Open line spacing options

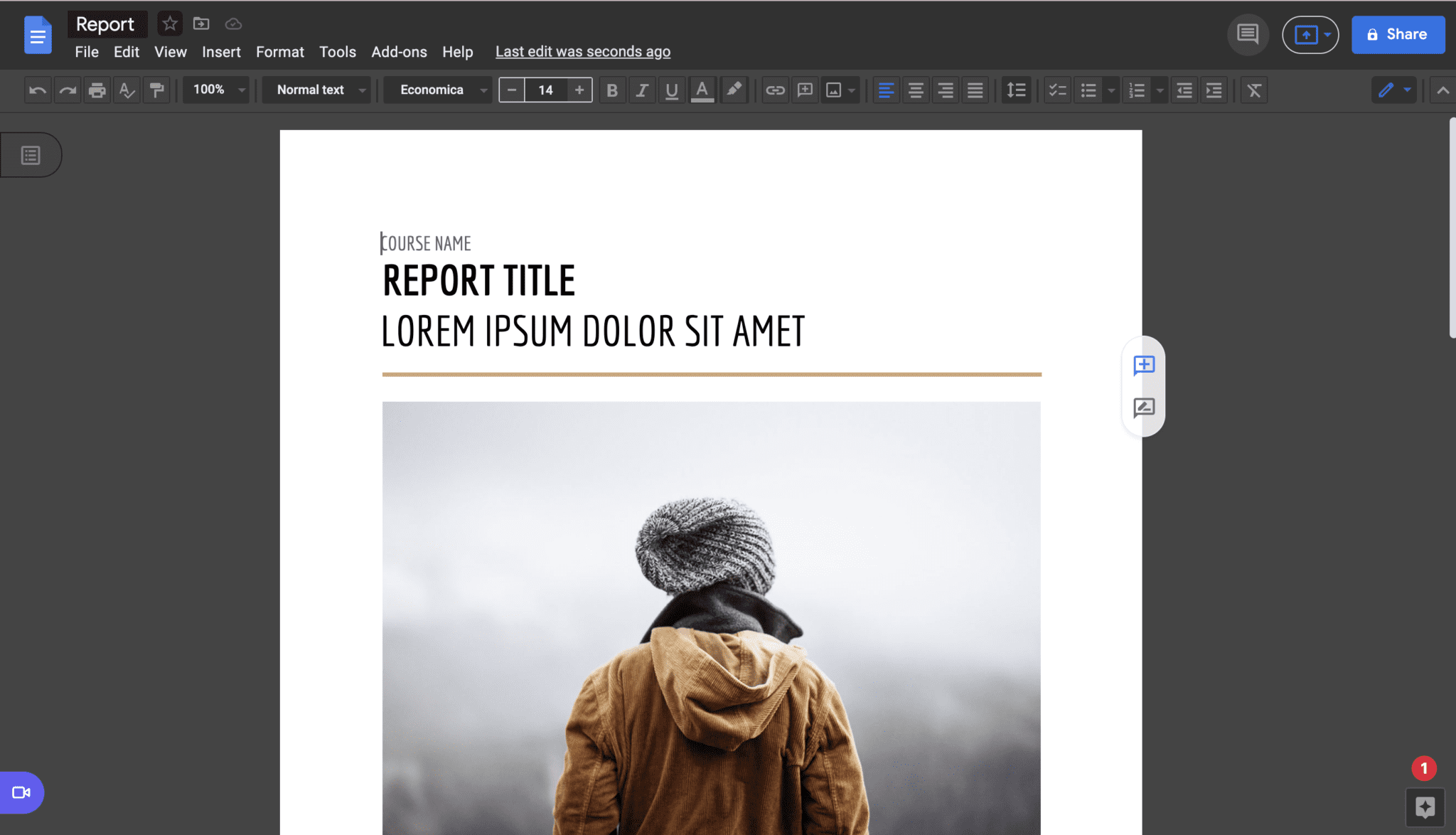point(1016,90)
